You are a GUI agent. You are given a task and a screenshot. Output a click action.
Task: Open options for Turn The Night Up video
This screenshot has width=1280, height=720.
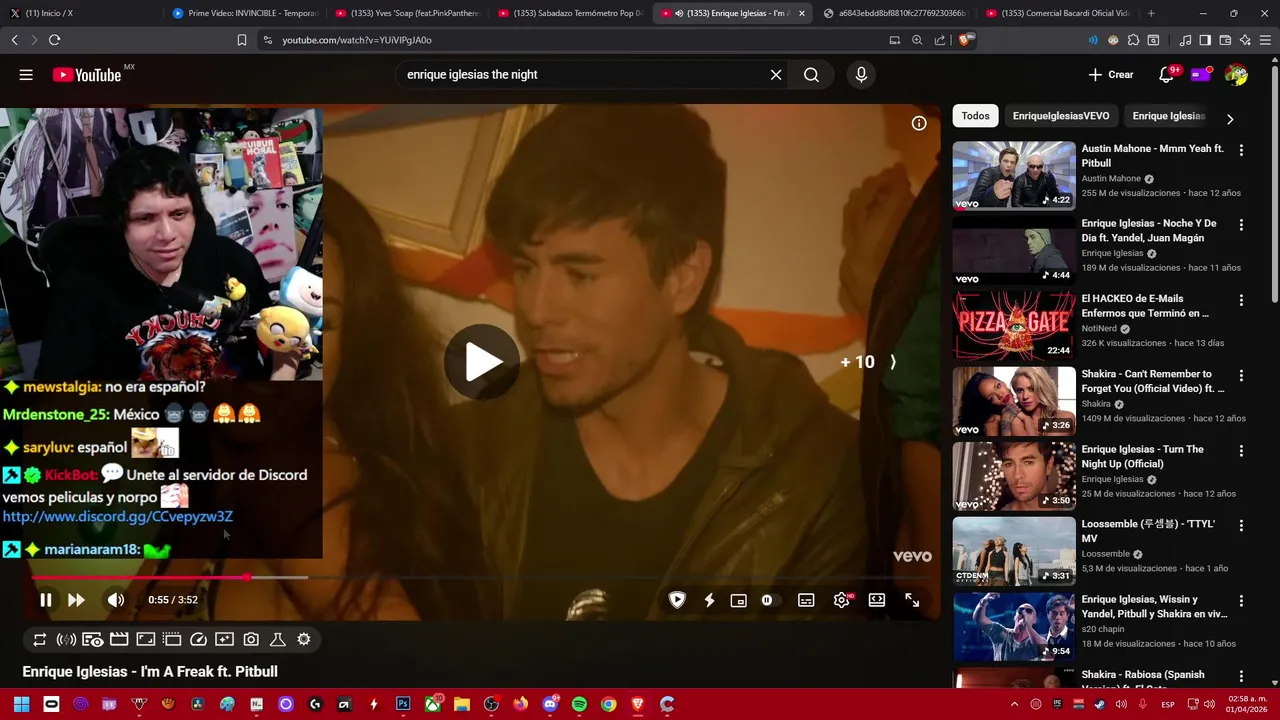pyautogui.click(x=1241, y=451)
